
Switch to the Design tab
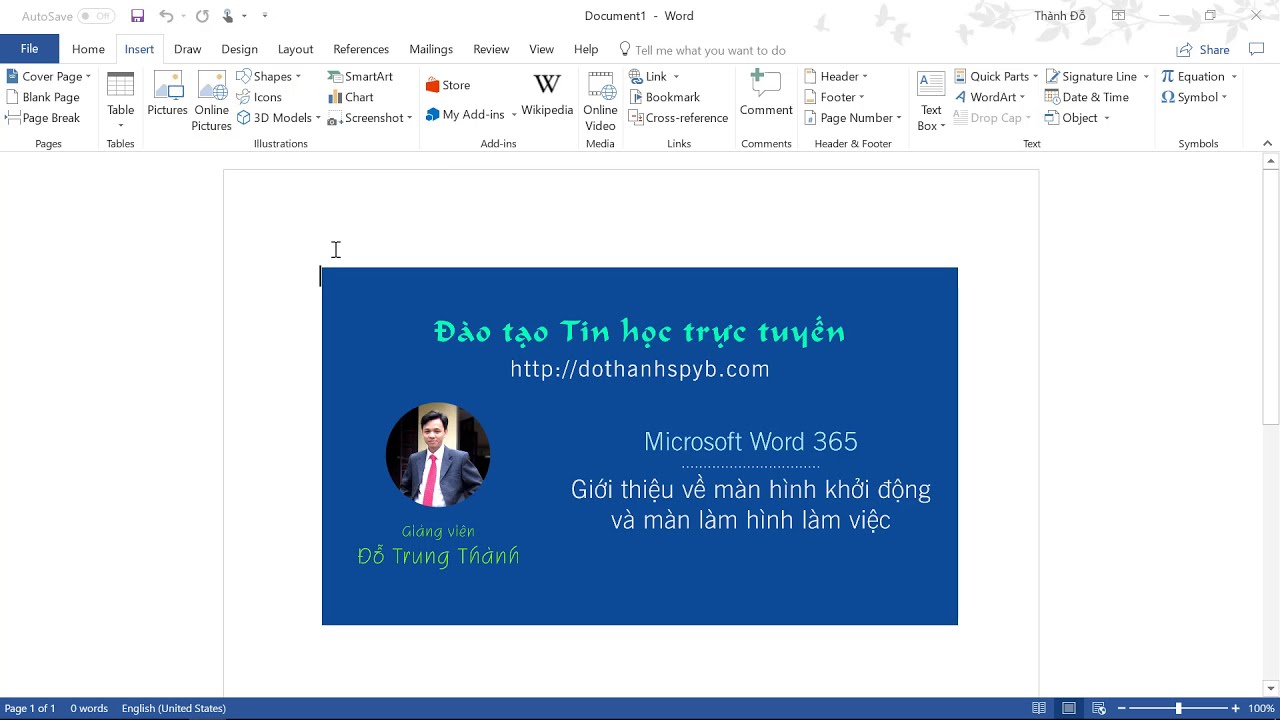click(x=239, y=49)
